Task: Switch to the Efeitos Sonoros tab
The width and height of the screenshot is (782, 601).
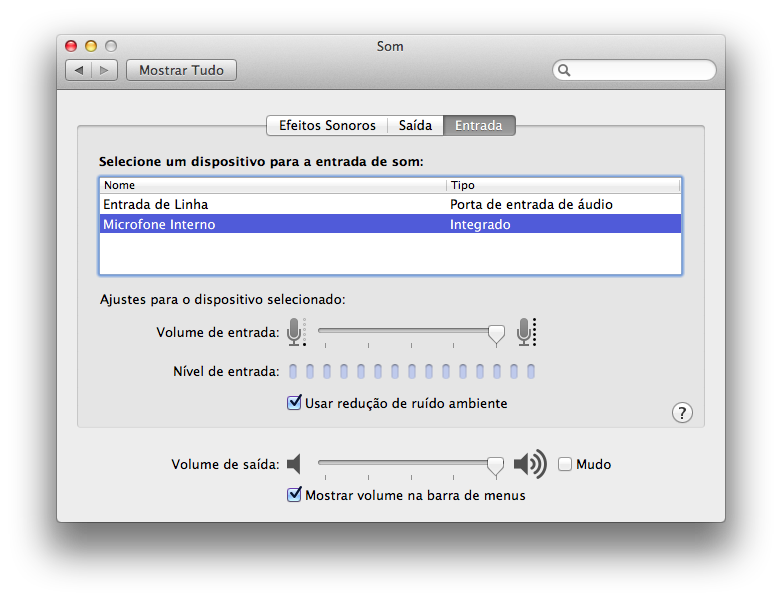Action: coord(327,126)
